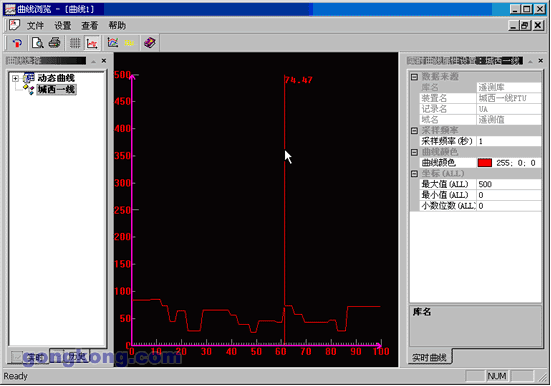Open the 设置 menu
Screen dimensions: 551x386
[63, 25]
